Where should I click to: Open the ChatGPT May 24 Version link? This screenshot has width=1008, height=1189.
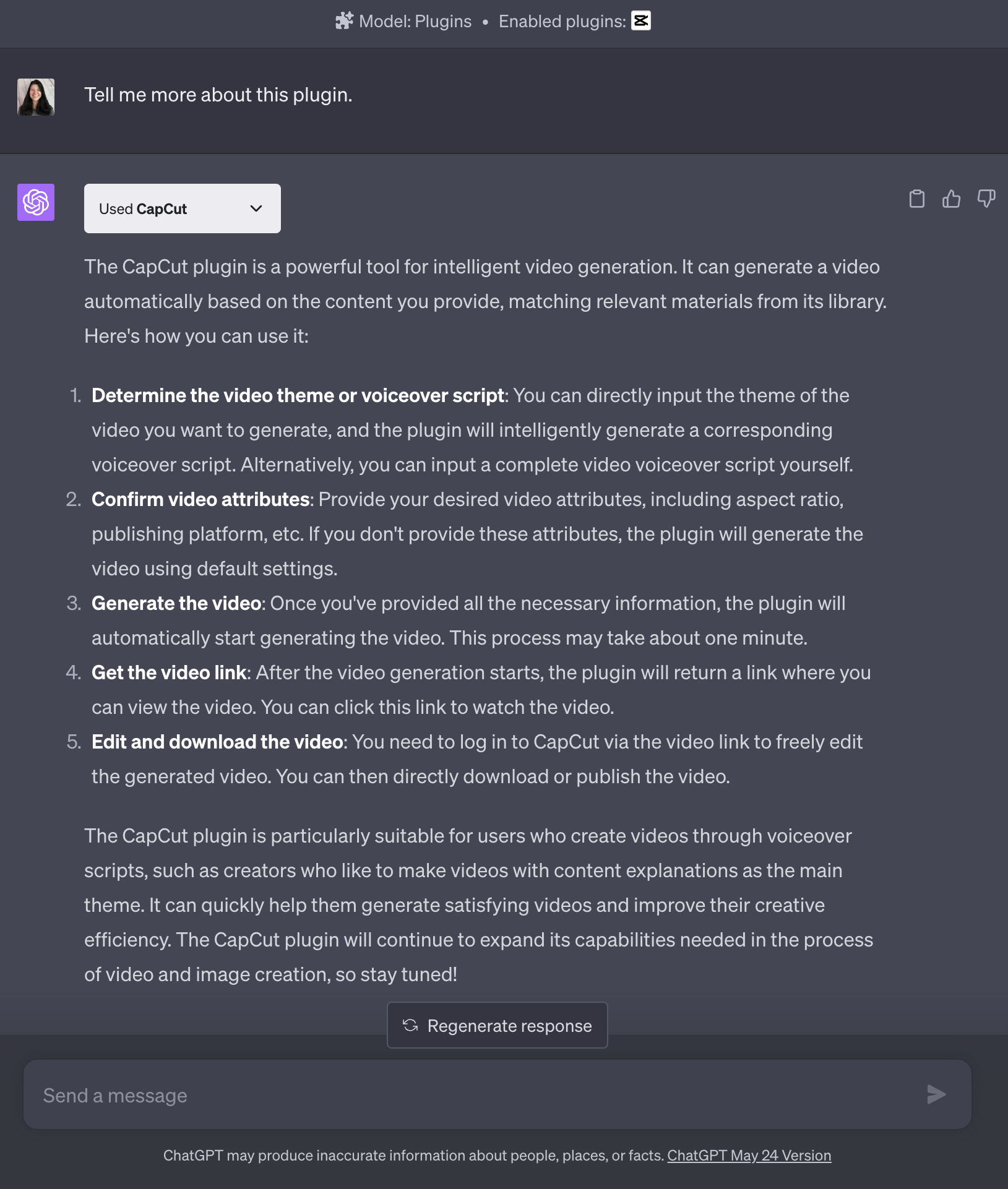(x=749, y=1155)
